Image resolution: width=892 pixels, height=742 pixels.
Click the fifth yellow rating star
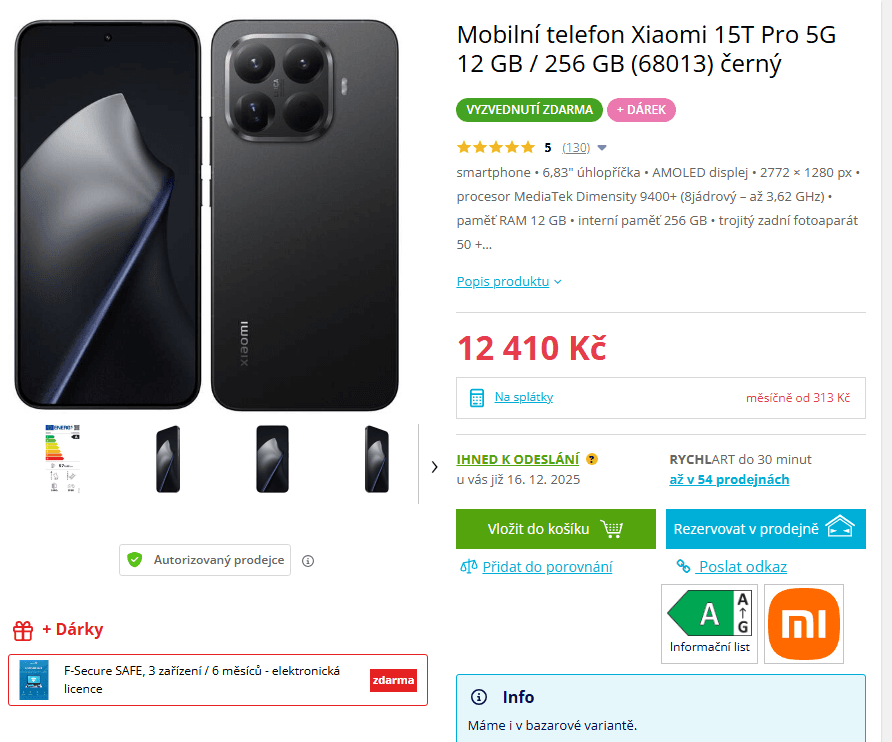point(527,146)
